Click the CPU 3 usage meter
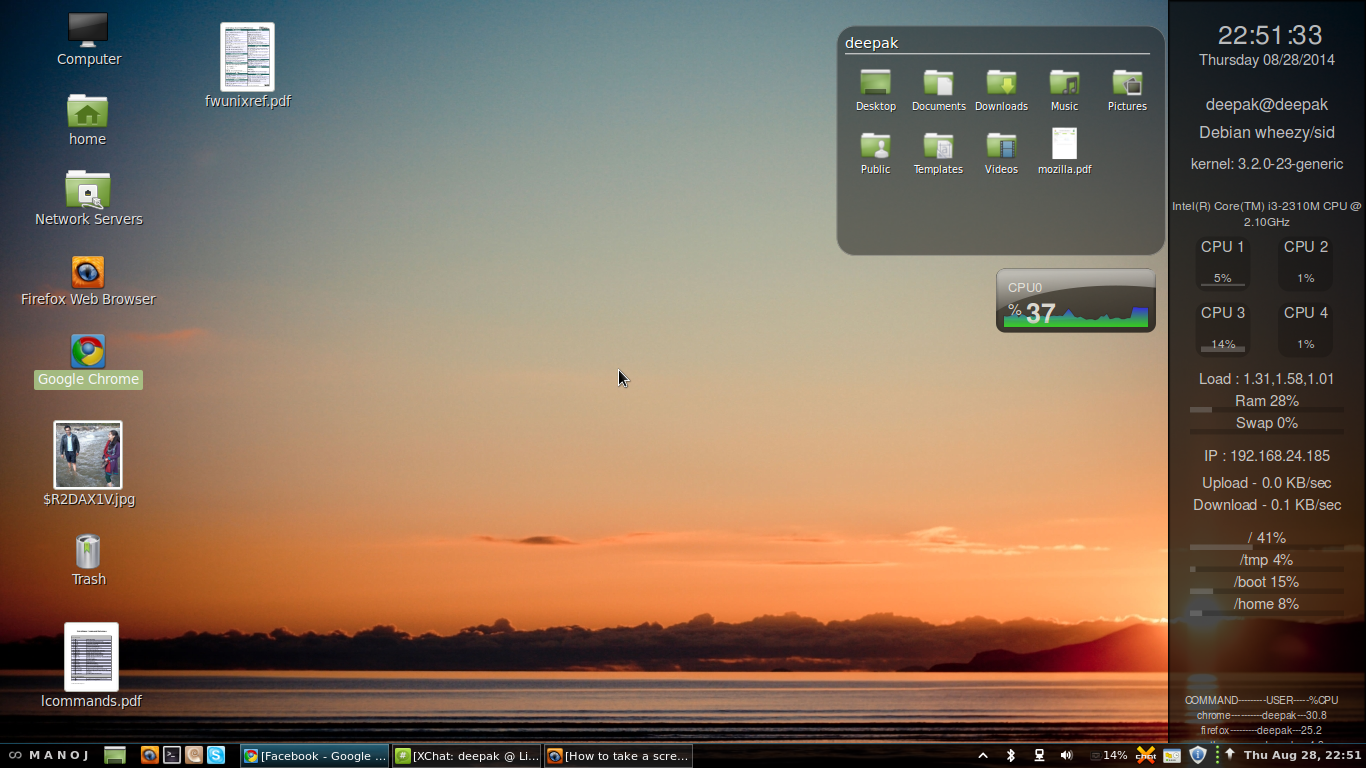The image size is (1366, 768). (x=1223, y=330)
